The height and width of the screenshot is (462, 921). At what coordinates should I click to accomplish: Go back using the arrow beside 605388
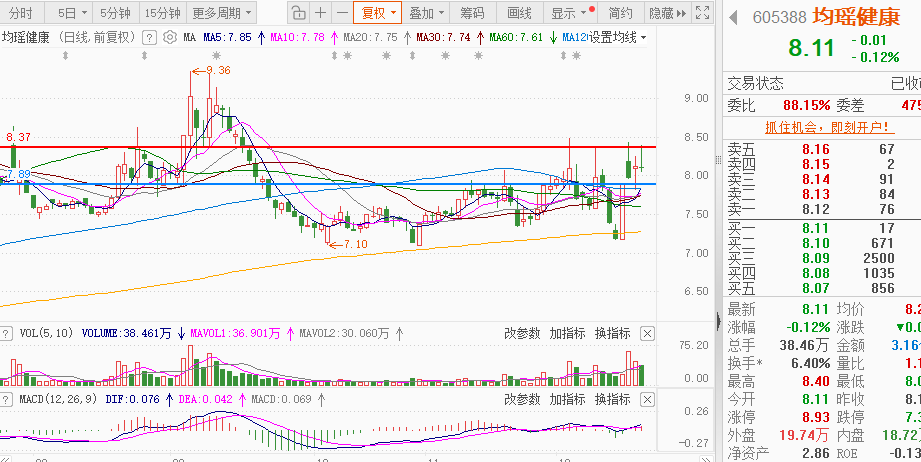[733, 17]
